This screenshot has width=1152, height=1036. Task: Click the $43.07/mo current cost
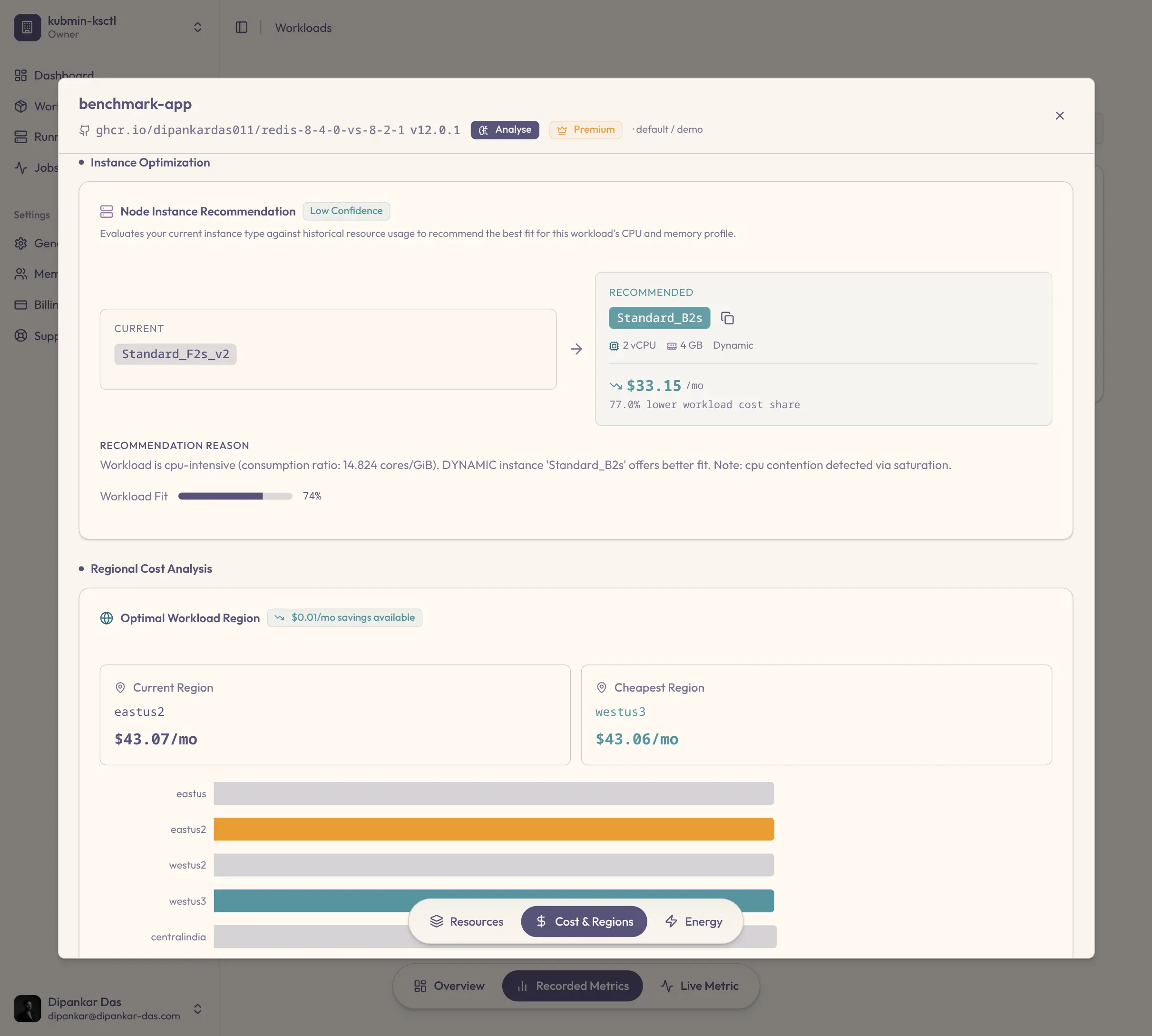[156, 740]
